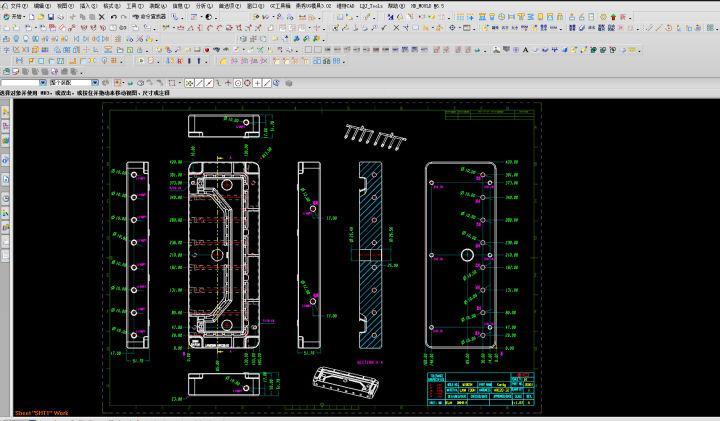Toggle Arc Center snap
720x421 pixels.
[x=238, y=83]
